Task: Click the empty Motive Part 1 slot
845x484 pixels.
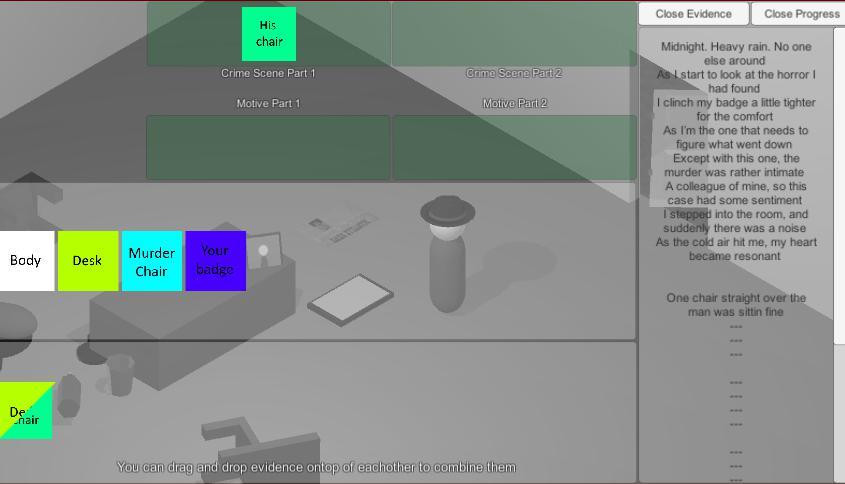Action: 268,147
